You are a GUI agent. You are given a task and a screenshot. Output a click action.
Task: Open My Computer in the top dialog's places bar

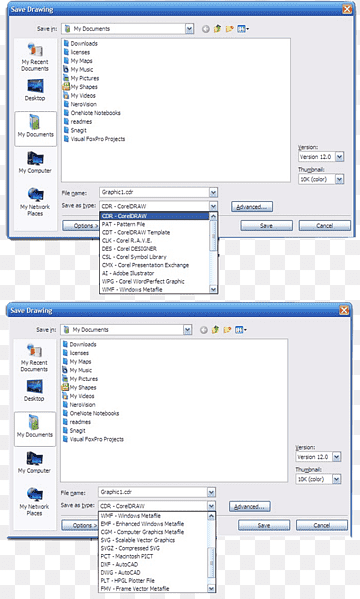(35, 162)
